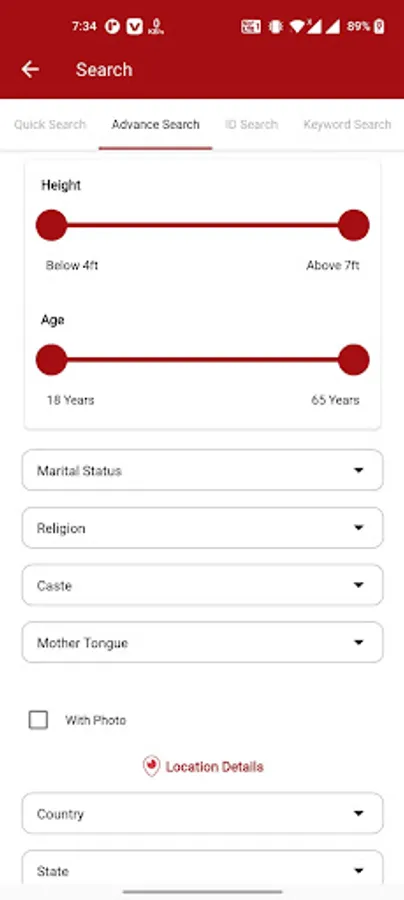The image size is (404, 900).
Task: Switch to the ID Search tab
Action: [x=251, y=125]
